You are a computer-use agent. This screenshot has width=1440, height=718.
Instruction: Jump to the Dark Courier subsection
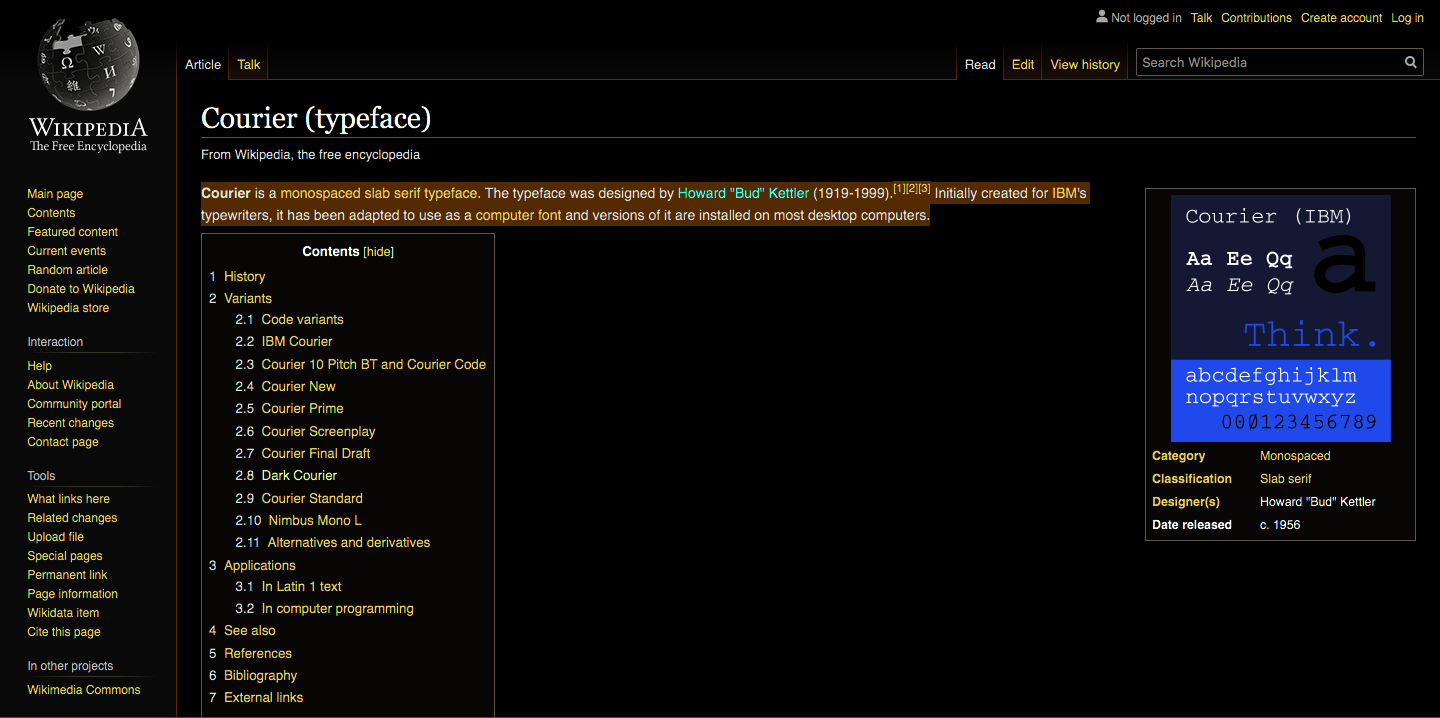[299, 475]
